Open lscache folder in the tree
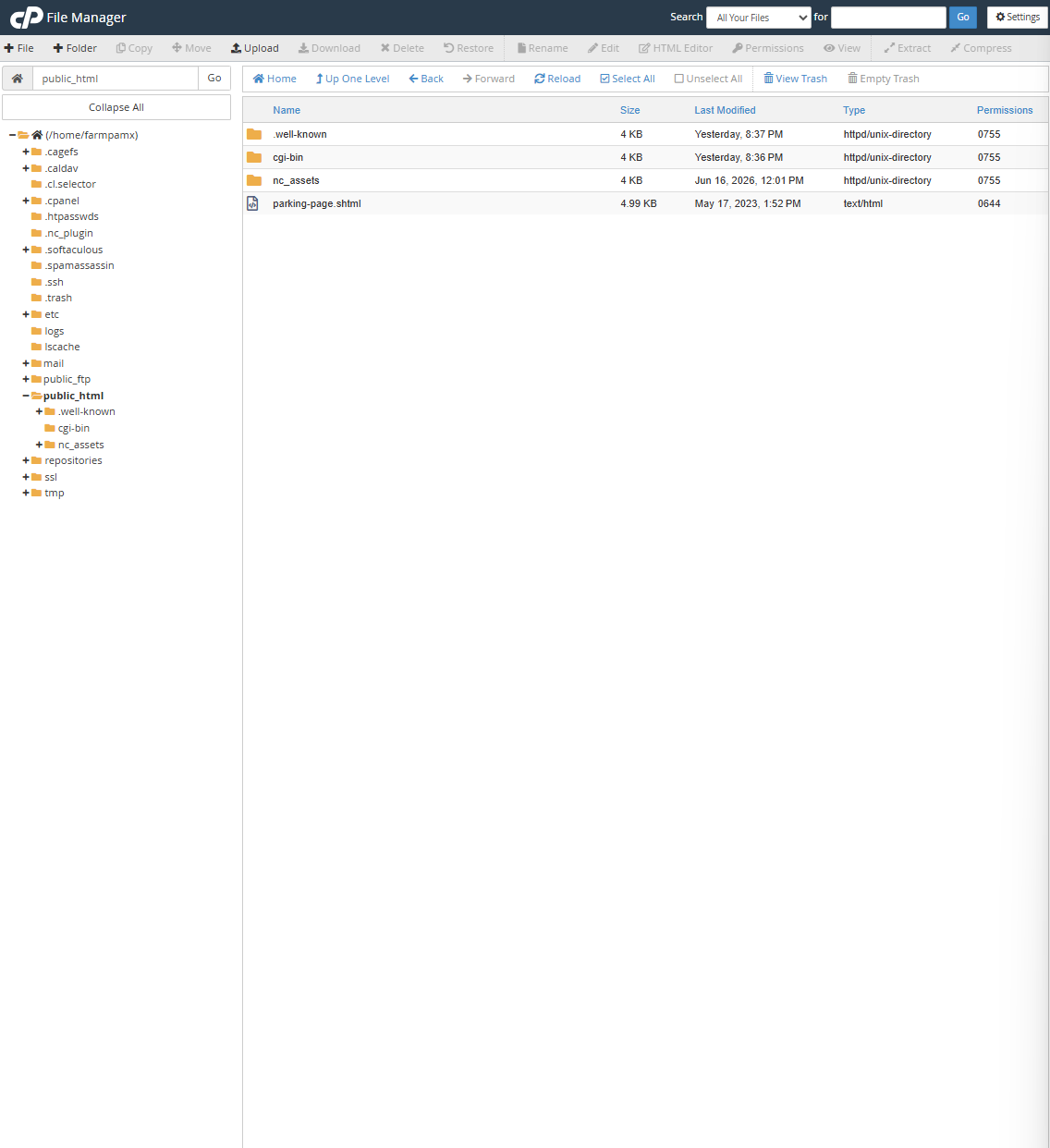Screen dimensions: 1050x1148 tap(62, 347)
